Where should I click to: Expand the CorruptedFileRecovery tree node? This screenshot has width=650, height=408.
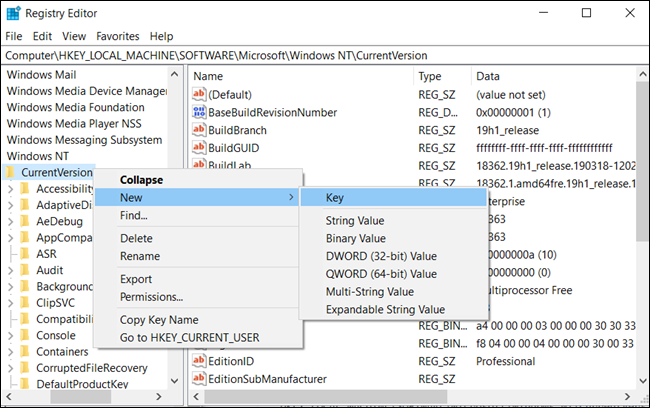coord(11,368)
